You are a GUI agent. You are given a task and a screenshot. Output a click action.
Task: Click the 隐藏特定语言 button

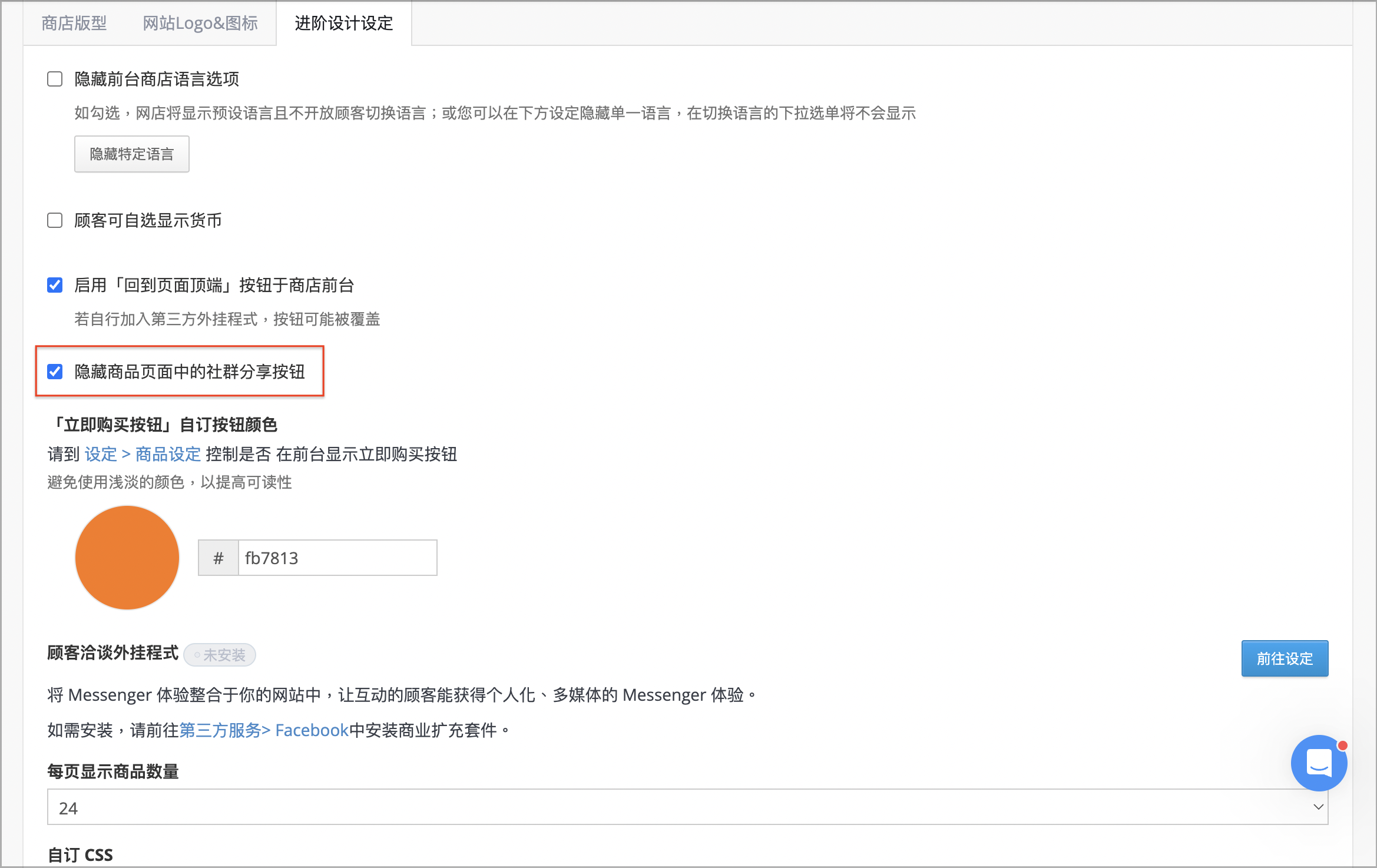pyautogui.click(x=132, y=154)
